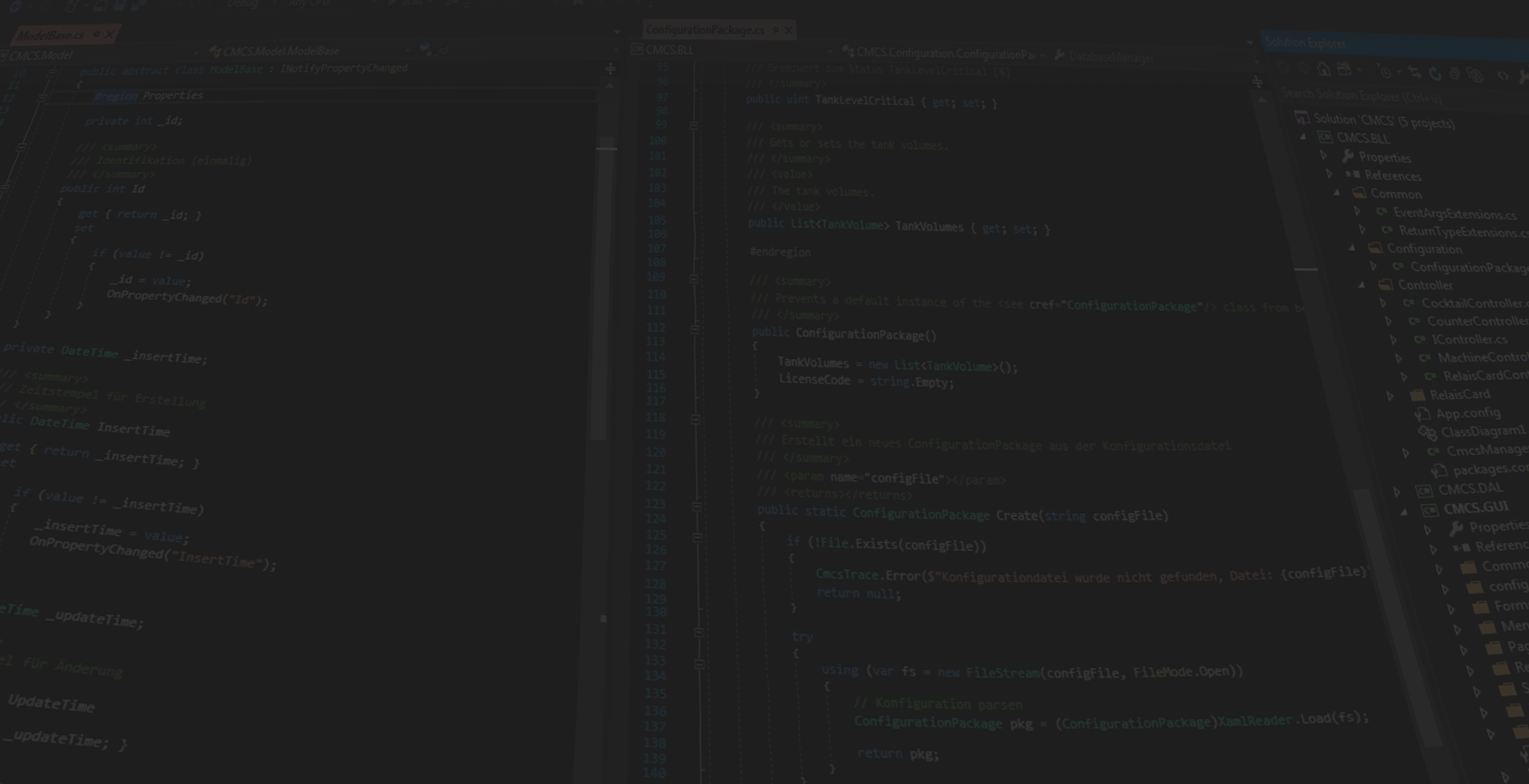Click the wrench icon of CMCS.BLL Properties
The height and width of the screenshot is (784, 1529).
[x=1347, y=156]
